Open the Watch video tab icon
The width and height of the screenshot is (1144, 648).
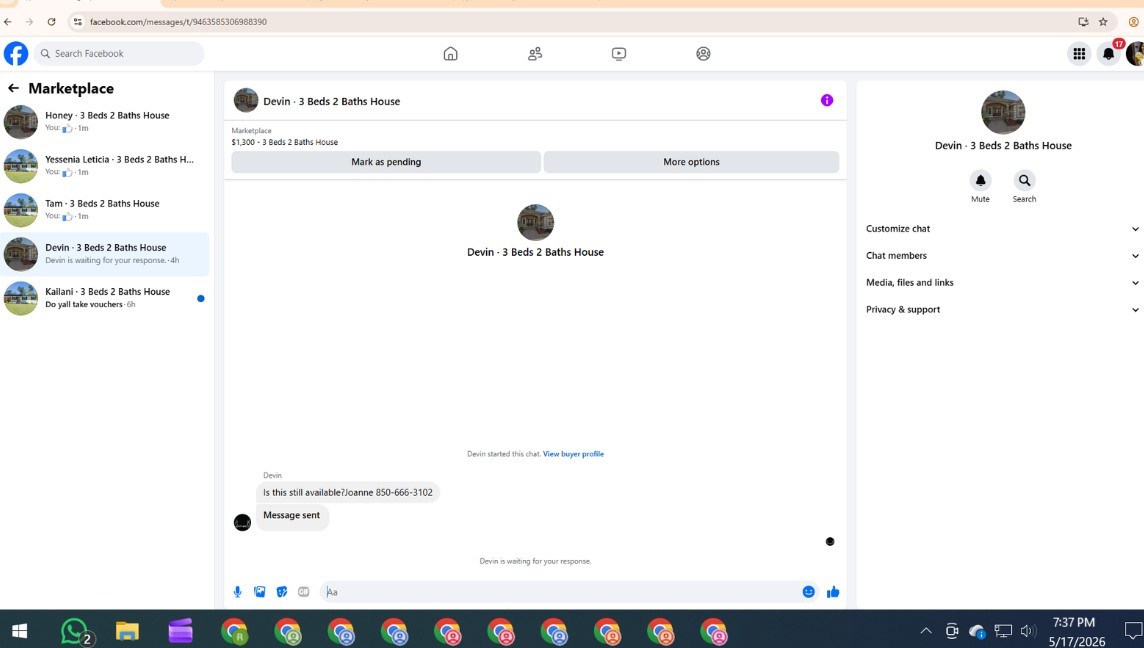(619, 53)
